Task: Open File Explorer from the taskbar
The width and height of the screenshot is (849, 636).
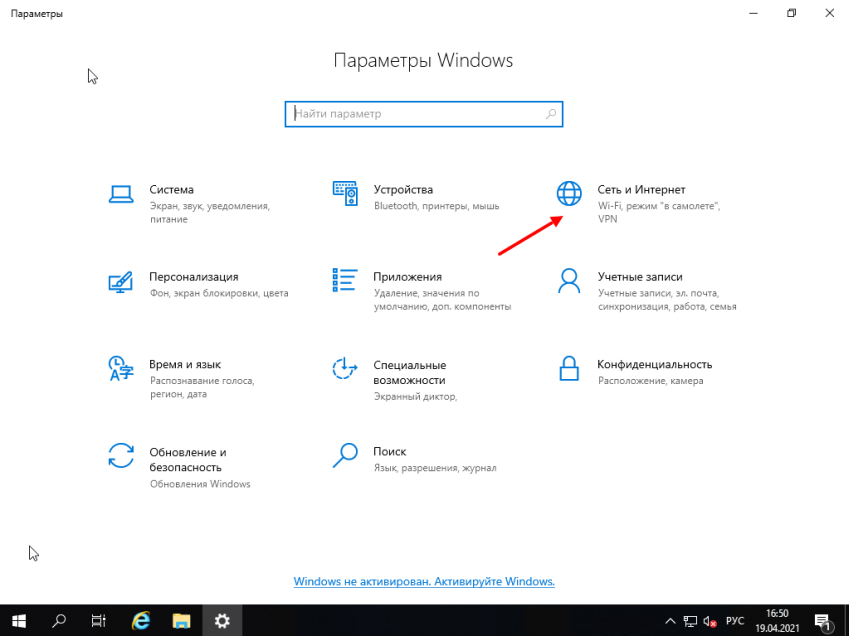Action: pyautogui.click(x=181, y=620)
